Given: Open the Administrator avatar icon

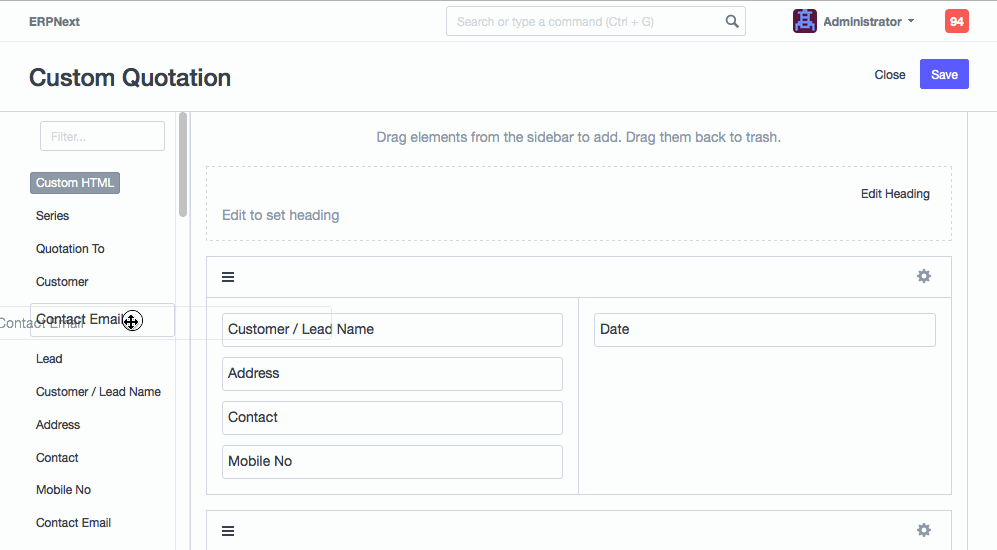Looking at the screenshot, I should (805, 21).
